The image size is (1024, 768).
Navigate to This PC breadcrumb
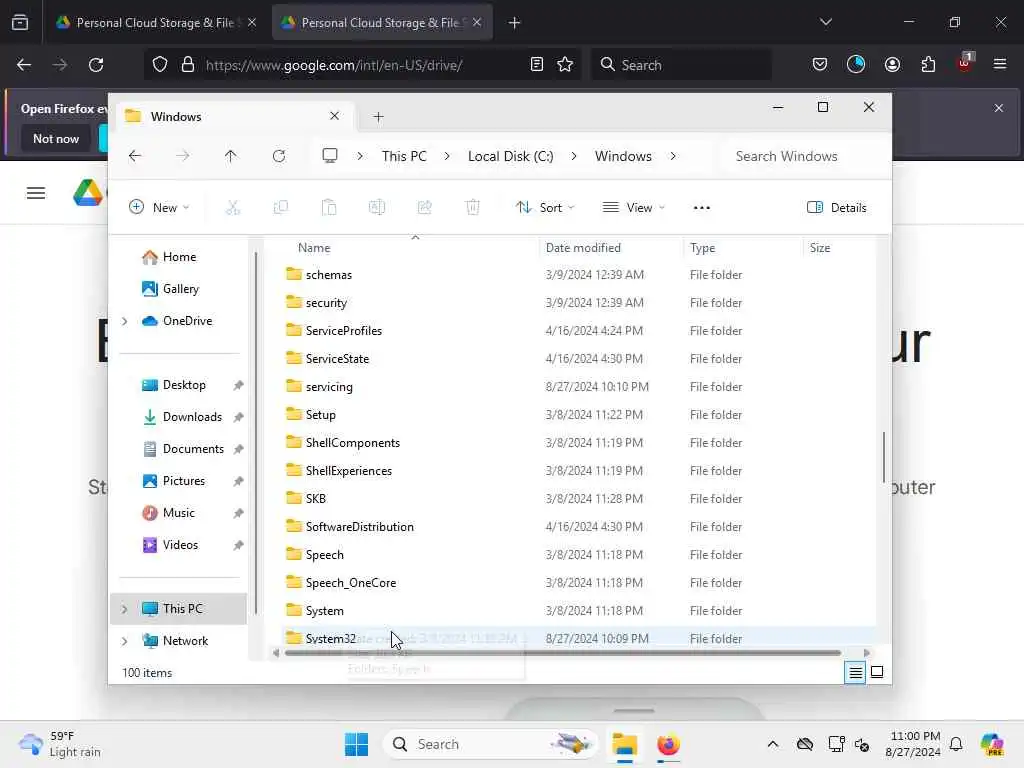[404, 156]
